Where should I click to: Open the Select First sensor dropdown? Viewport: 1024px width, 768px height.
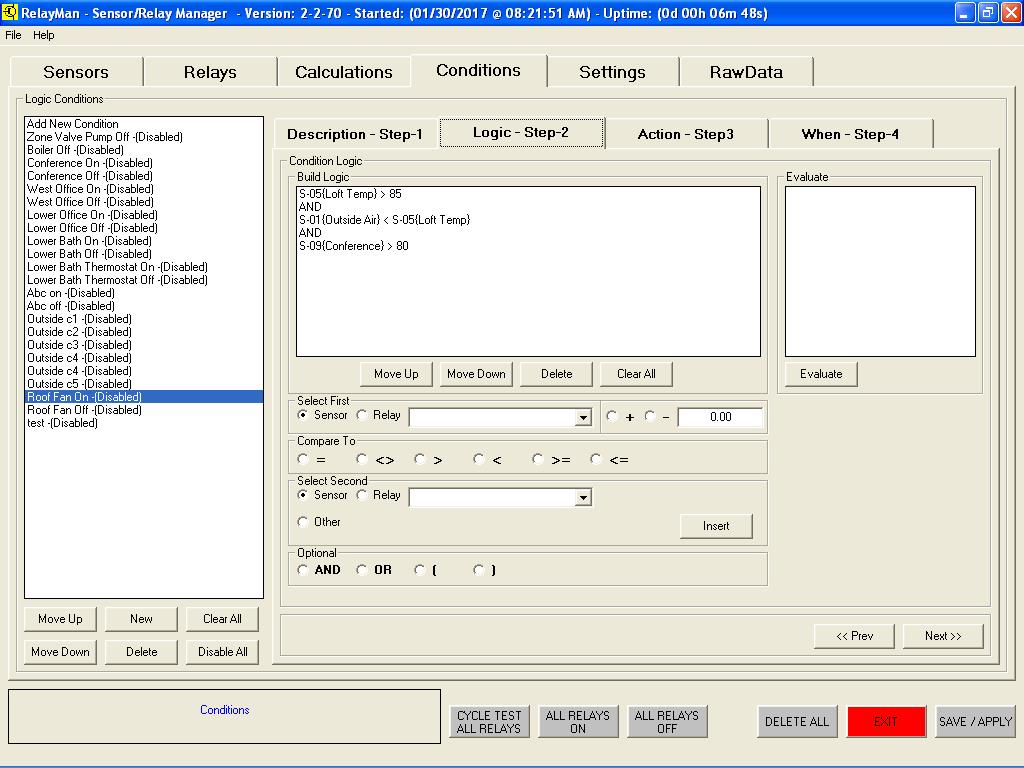(x=583, y=418)
